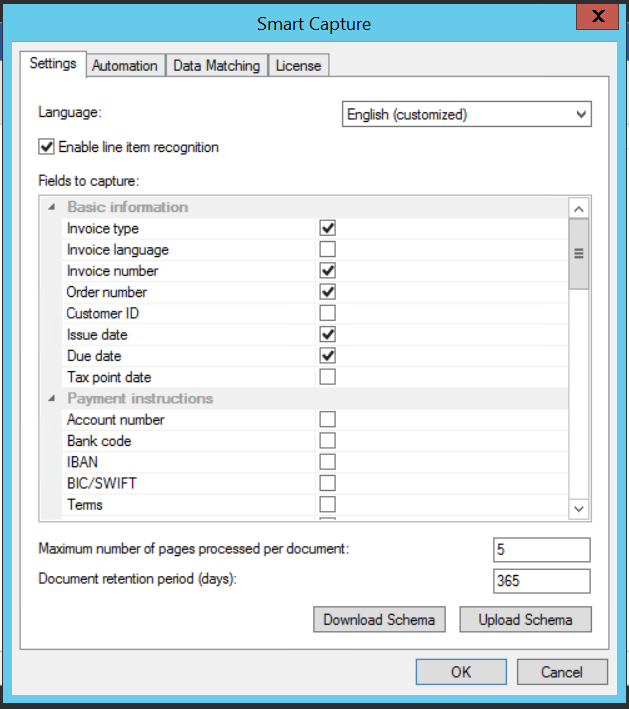The image size is (629, 709).
Task: Close the Smart Capture dialog
Action: [597, 17]
